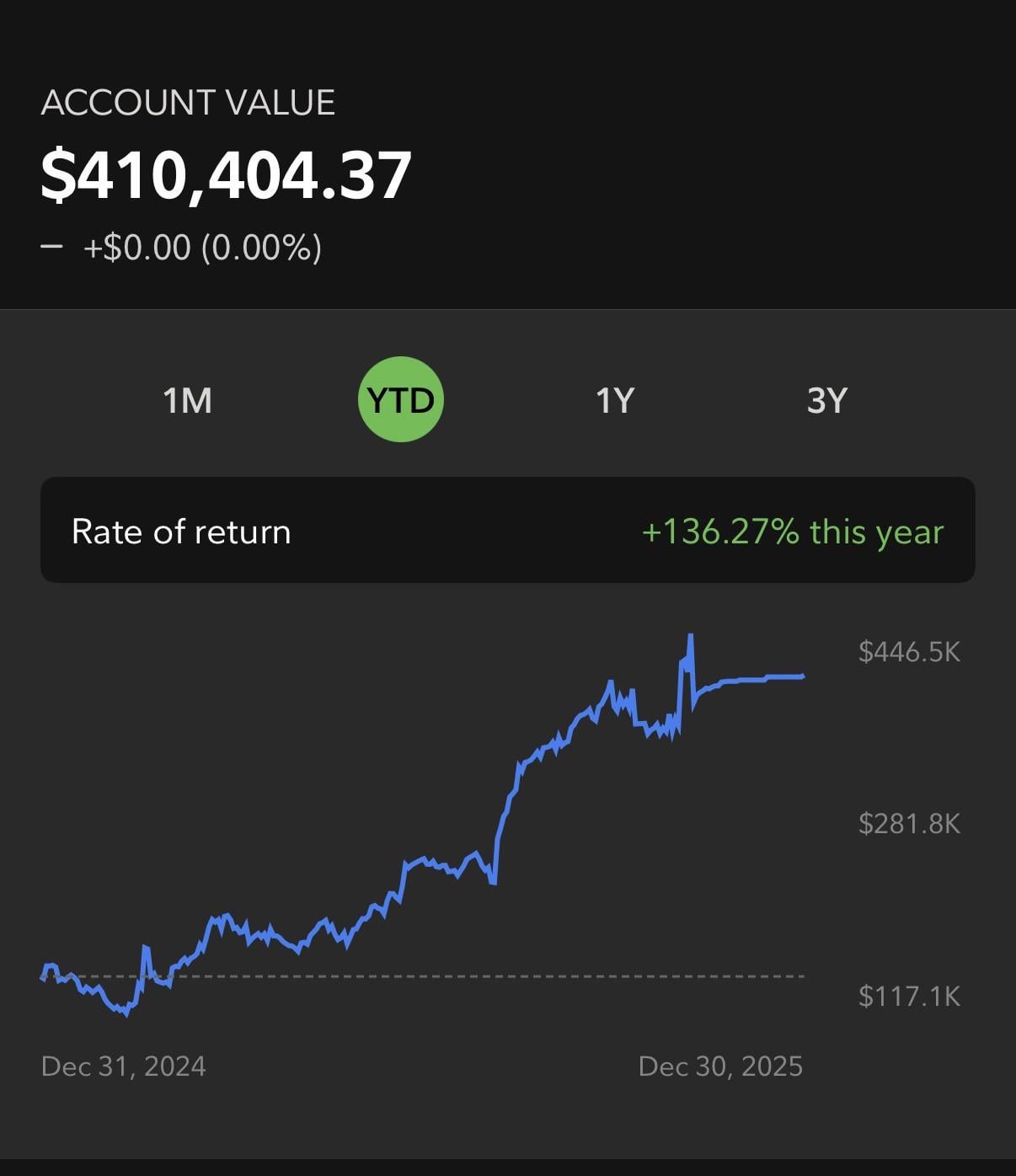Click the chart's highest peak spike
Image resolution: width=1016 pixels, height=1176 pixels.
click(691, 637)
